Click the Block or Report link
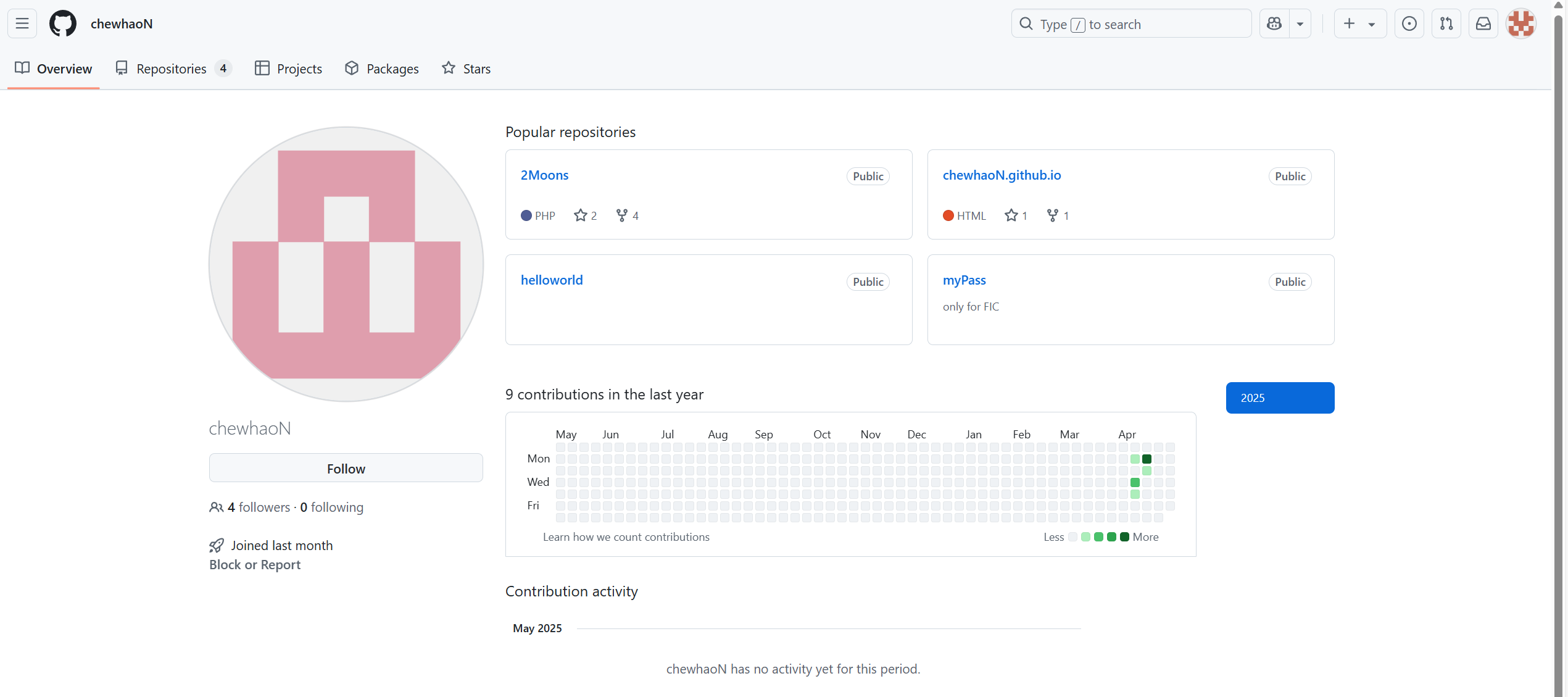Image resolution: width=1568 pixels, height=697 pixels. (x=255, y=565)
